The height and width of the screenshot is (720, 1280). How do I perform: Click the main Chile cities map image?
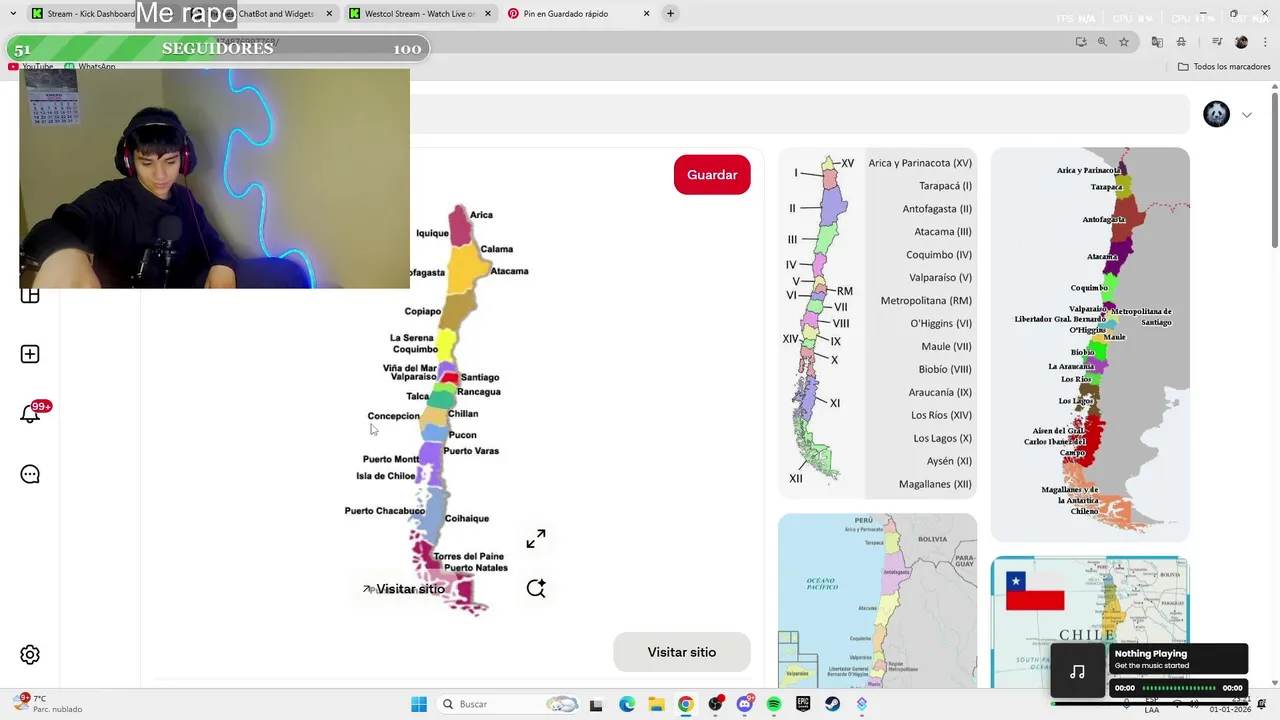(x=449, y=410)
